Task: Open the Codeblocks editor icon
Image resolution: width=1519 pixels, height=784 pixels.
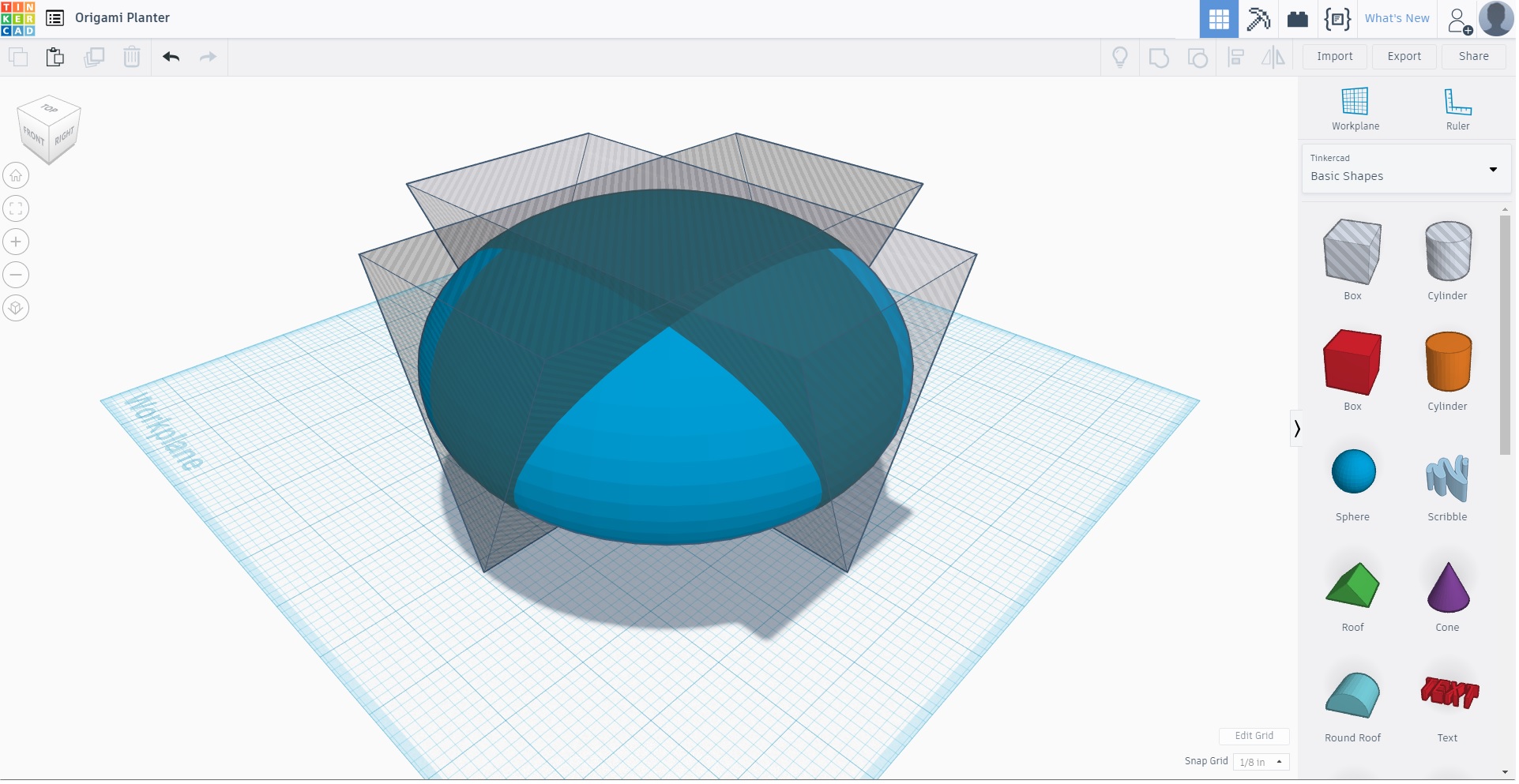Action: pyautogui.click(x=1337, y=19)
